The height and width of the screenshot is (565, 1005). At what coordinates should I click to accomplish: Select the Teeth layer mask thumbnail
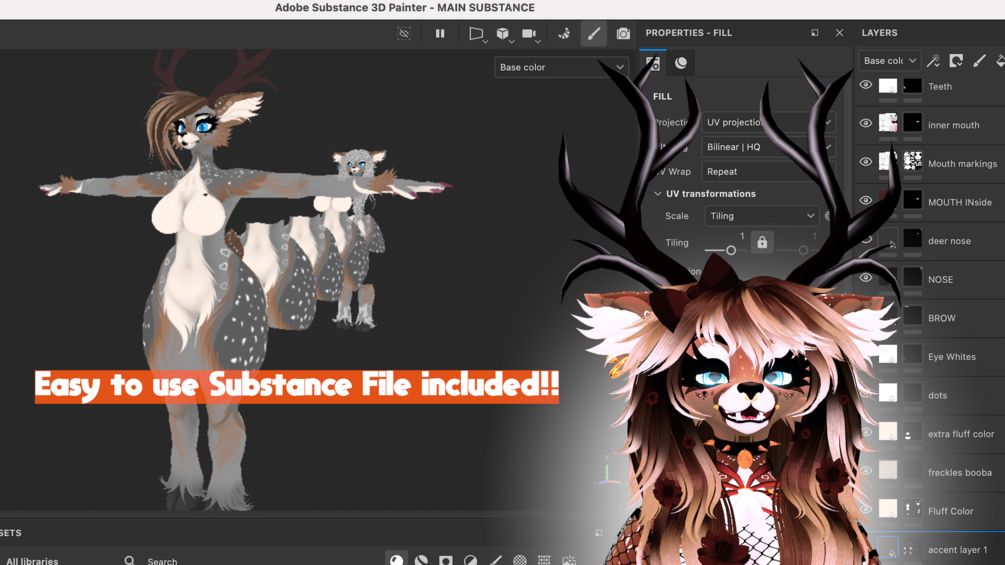(x=912, y=86)
